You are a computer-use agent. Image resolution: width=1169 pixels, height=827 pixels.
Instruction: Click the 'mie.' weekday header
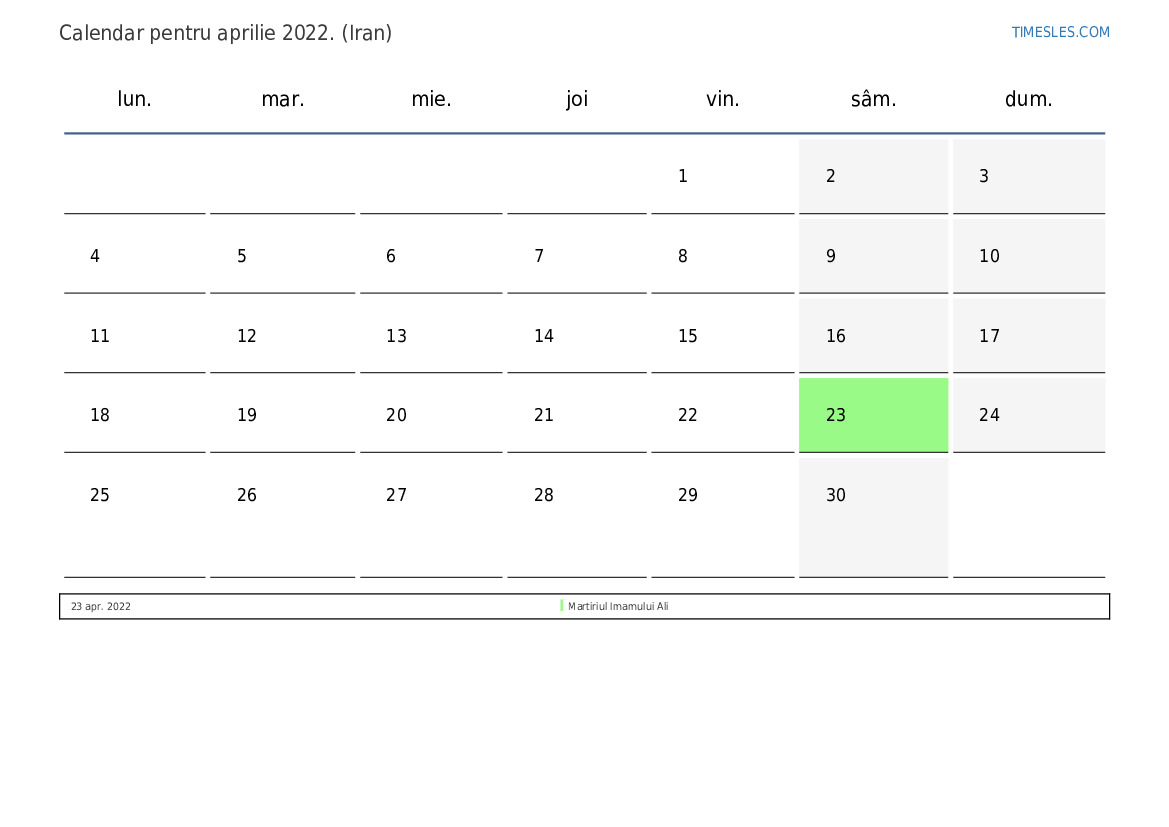431,99
